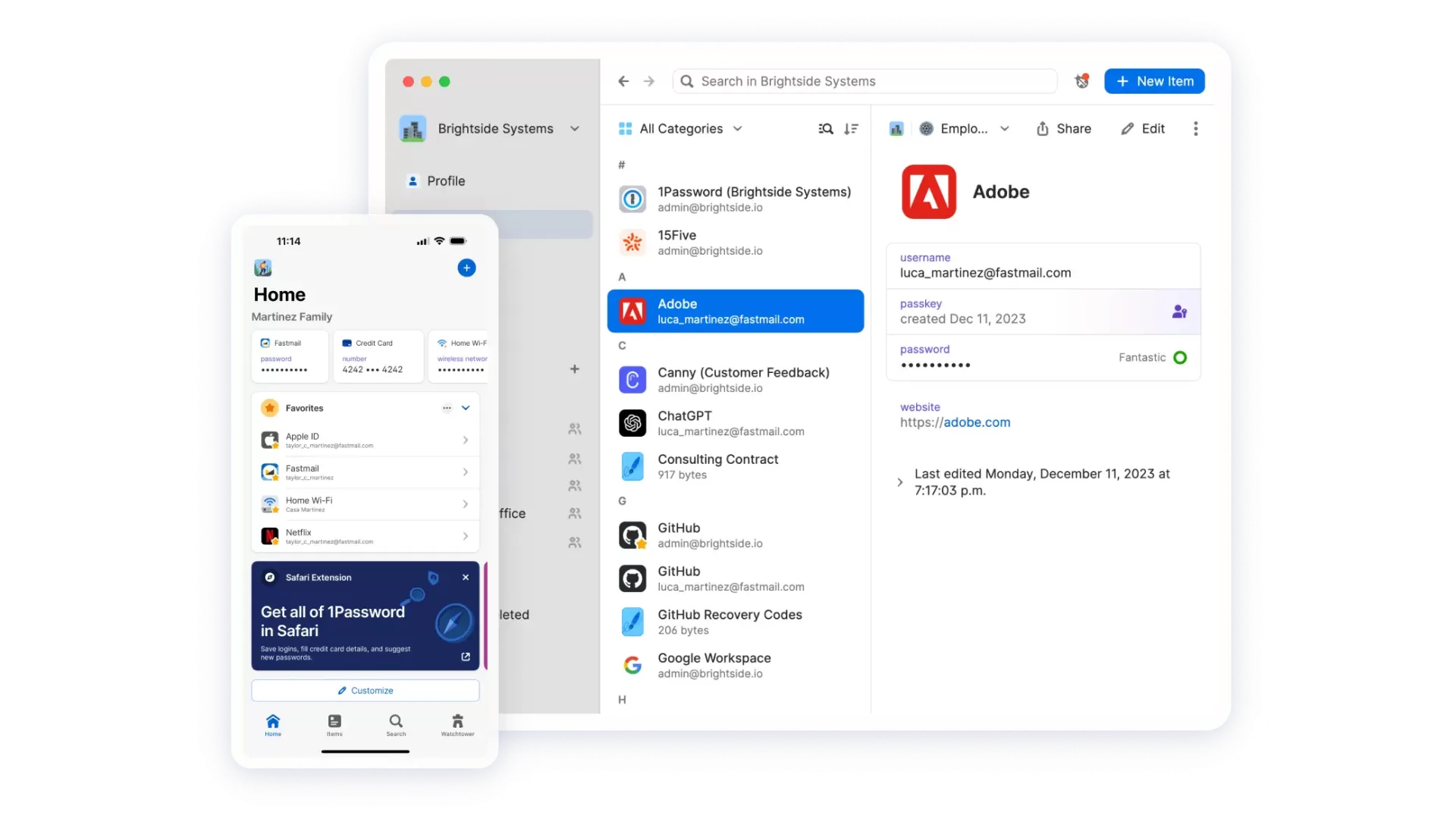This screenshot has width=1456, height=818.
Task: Go back with the left arrow button
Action: [623, 81]
